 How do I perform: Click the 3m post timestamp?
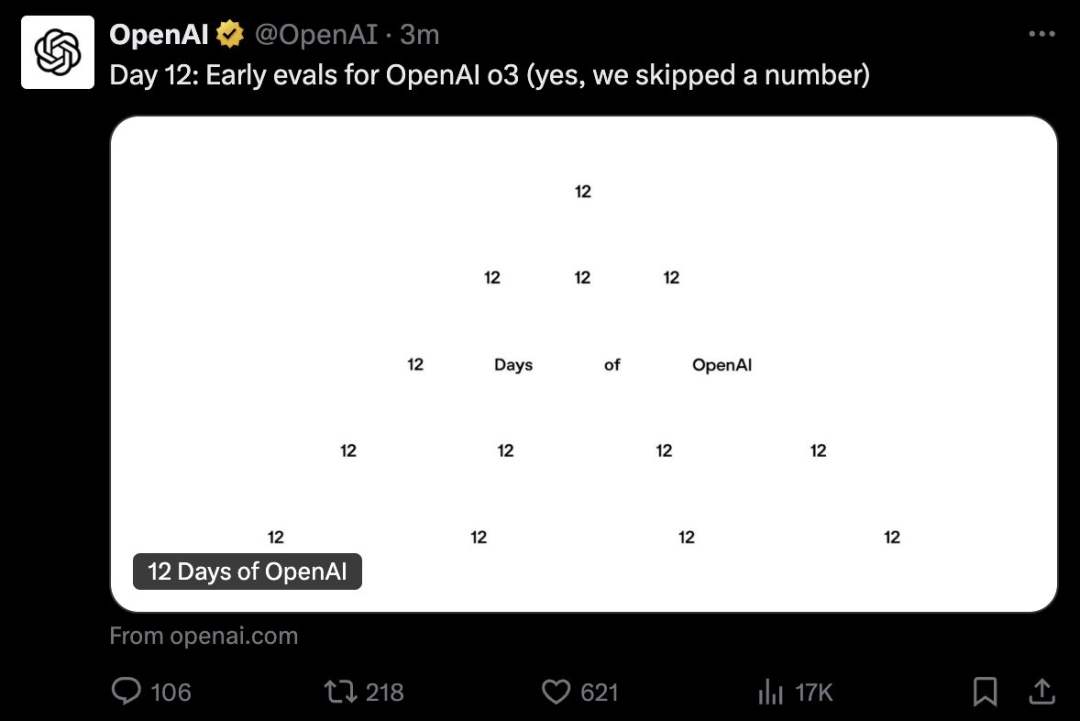coord(420,35)
